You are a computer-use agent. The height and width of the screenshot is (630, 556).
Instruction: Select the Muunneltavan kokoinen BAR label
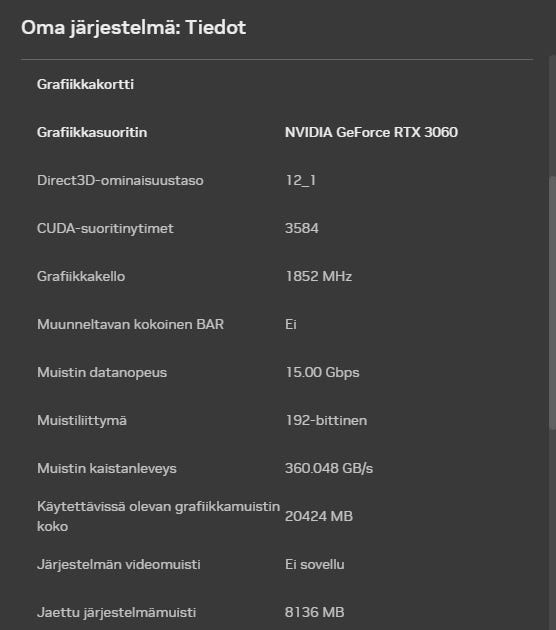pos(130,324)
